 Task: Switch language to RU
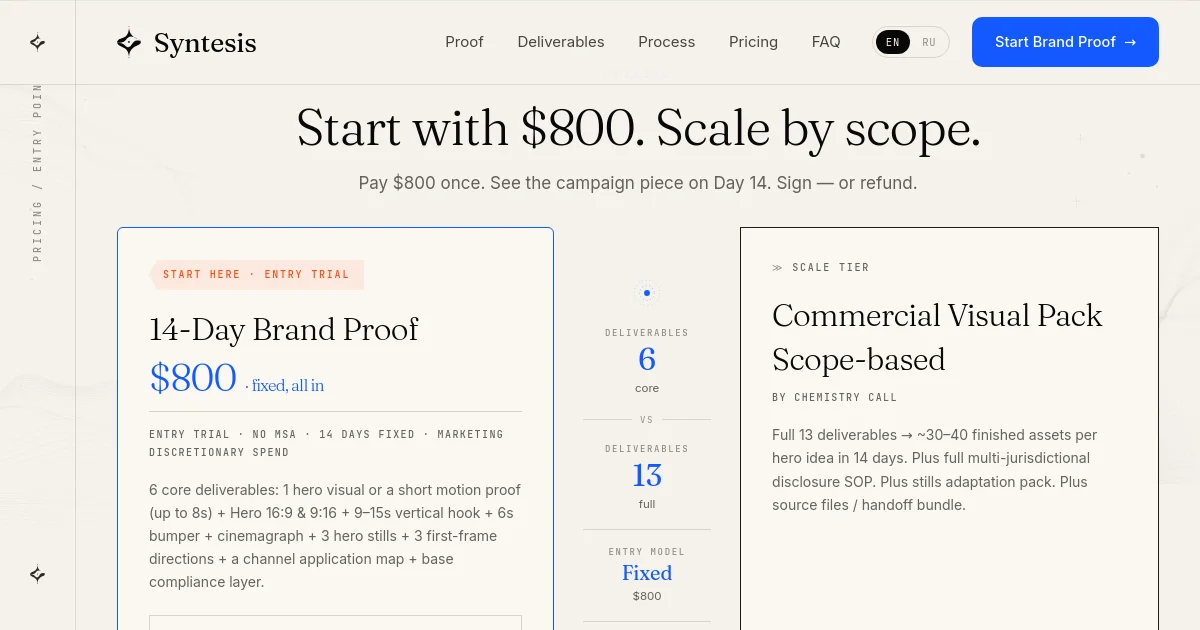(929, 42)
